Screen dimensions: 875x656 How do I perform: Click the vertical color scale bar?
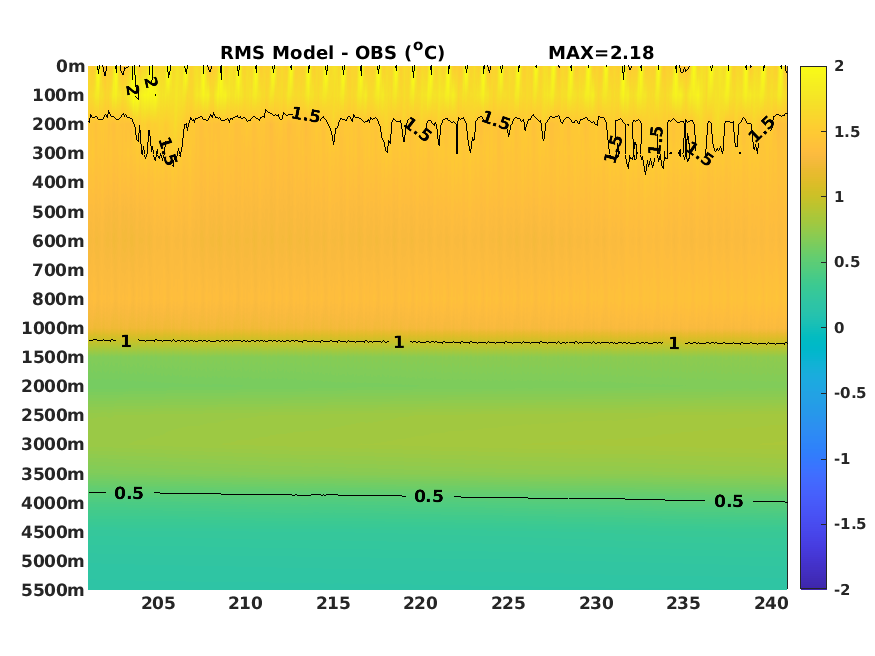tap(813, 328)
